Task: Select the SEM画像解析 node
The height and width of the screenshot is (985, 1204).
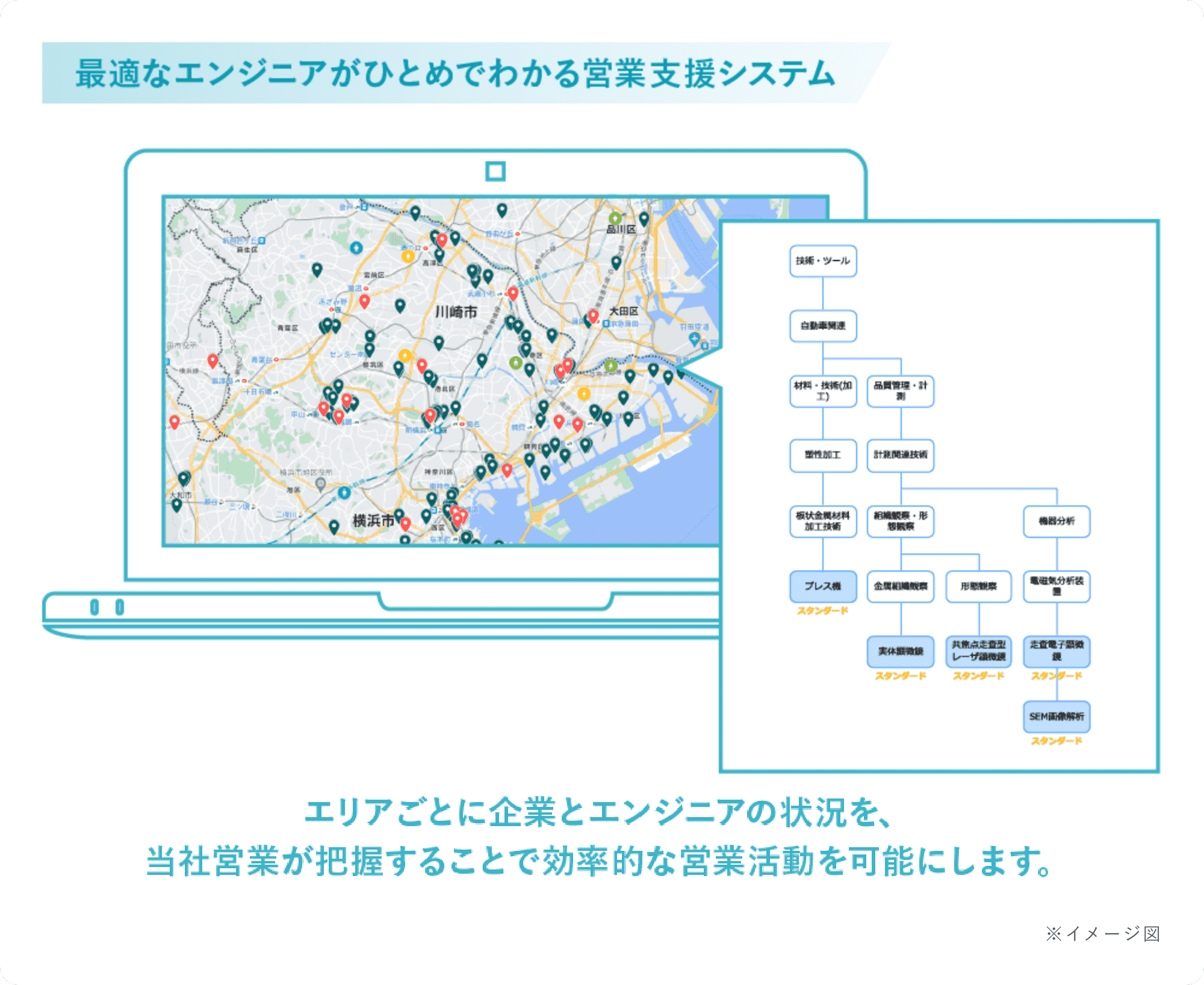Action: click(x=1057, y=716)
